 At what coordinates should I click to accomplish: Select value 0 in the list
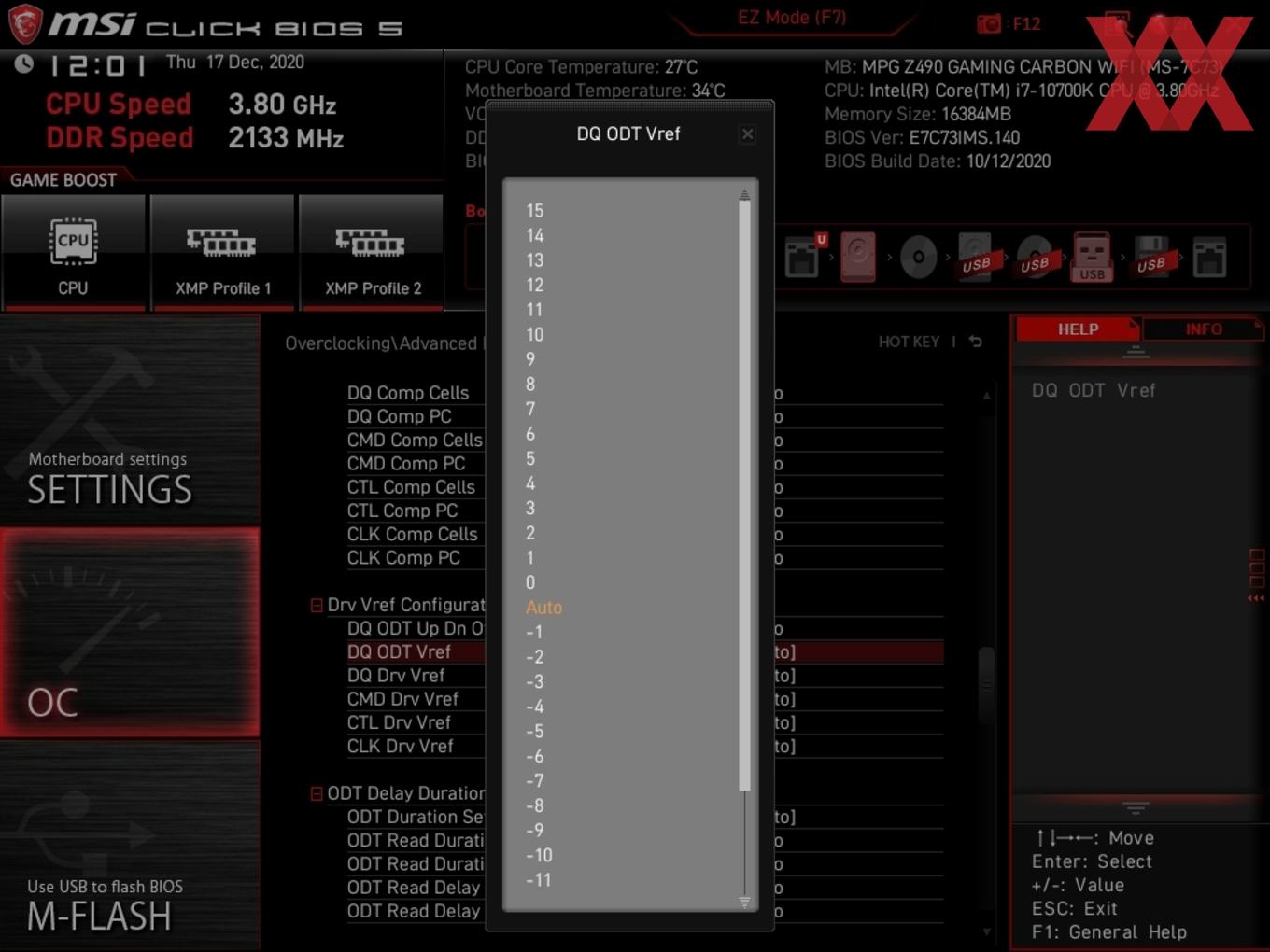click(x=530, y=582)
